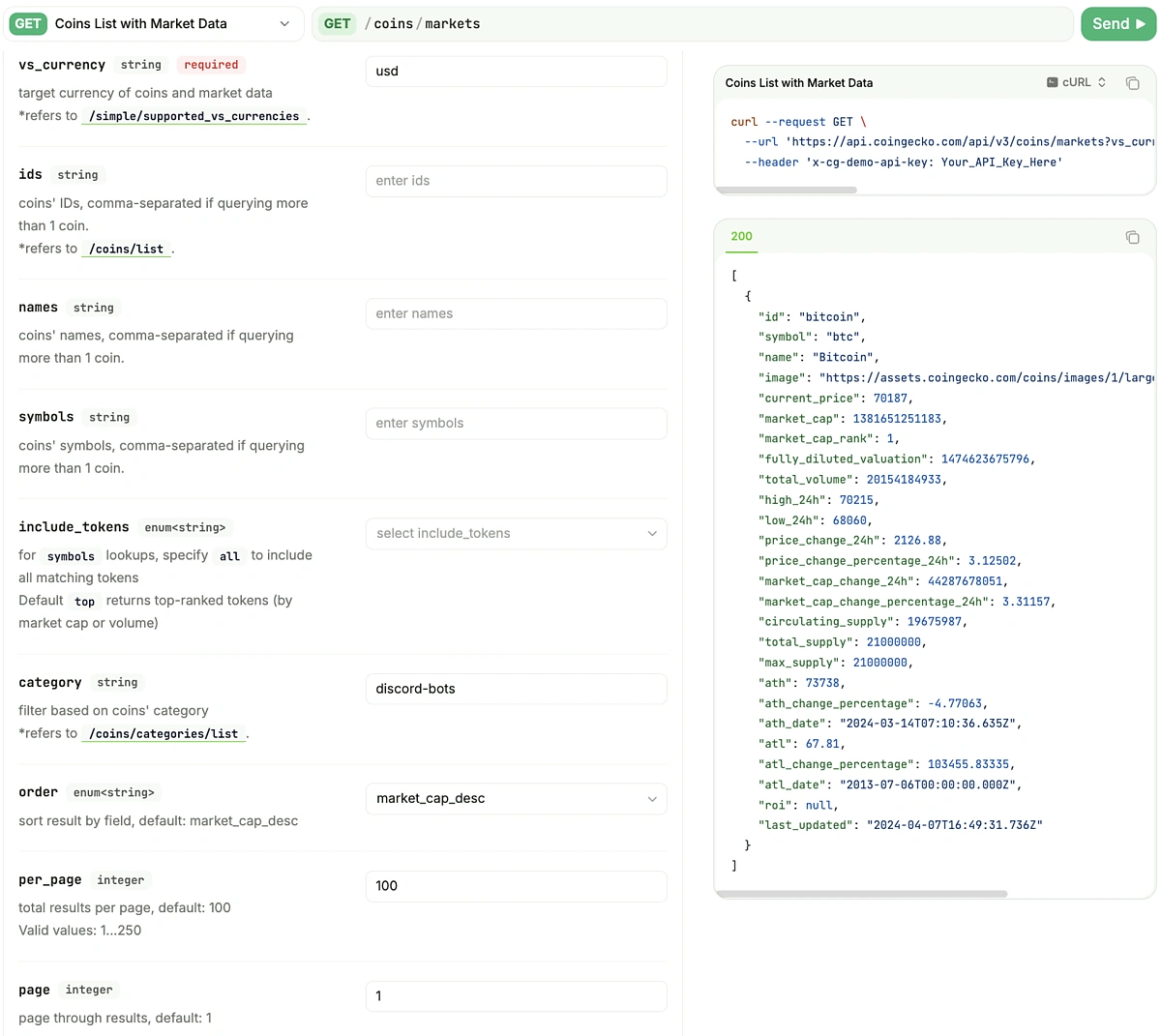1161x1036 pixels.
Task: Edit the category field containing discord-bots
Action: (516, 689)
